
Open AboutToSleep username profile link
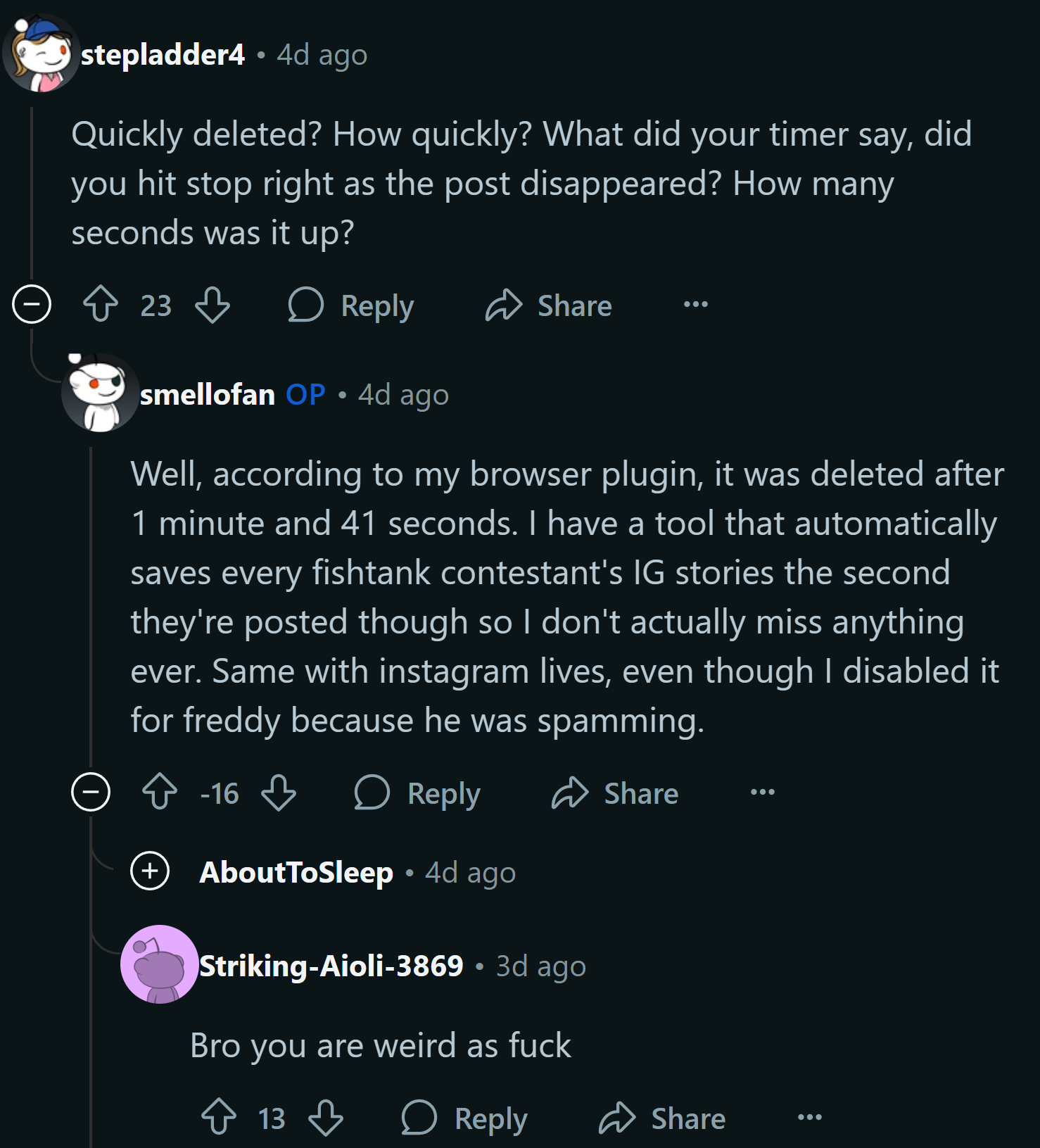tap(296, 873)
